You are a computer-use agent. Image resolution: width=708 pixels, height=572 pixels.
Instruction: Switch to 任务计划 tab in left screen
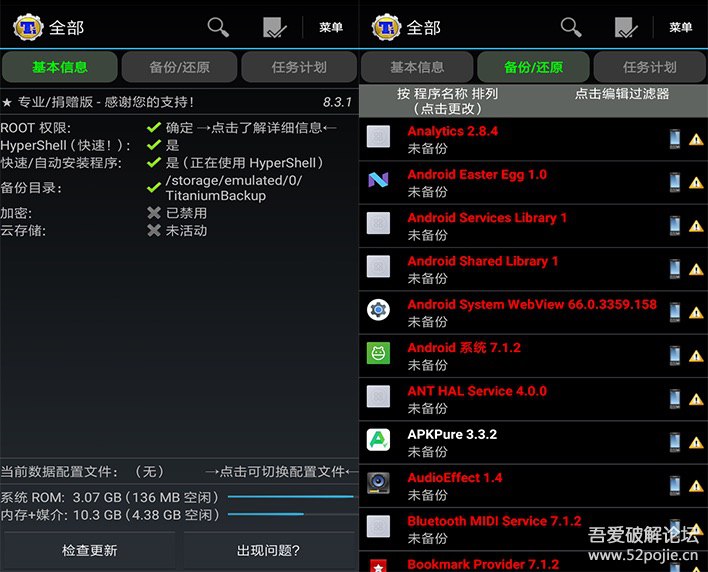coord(299,67)
